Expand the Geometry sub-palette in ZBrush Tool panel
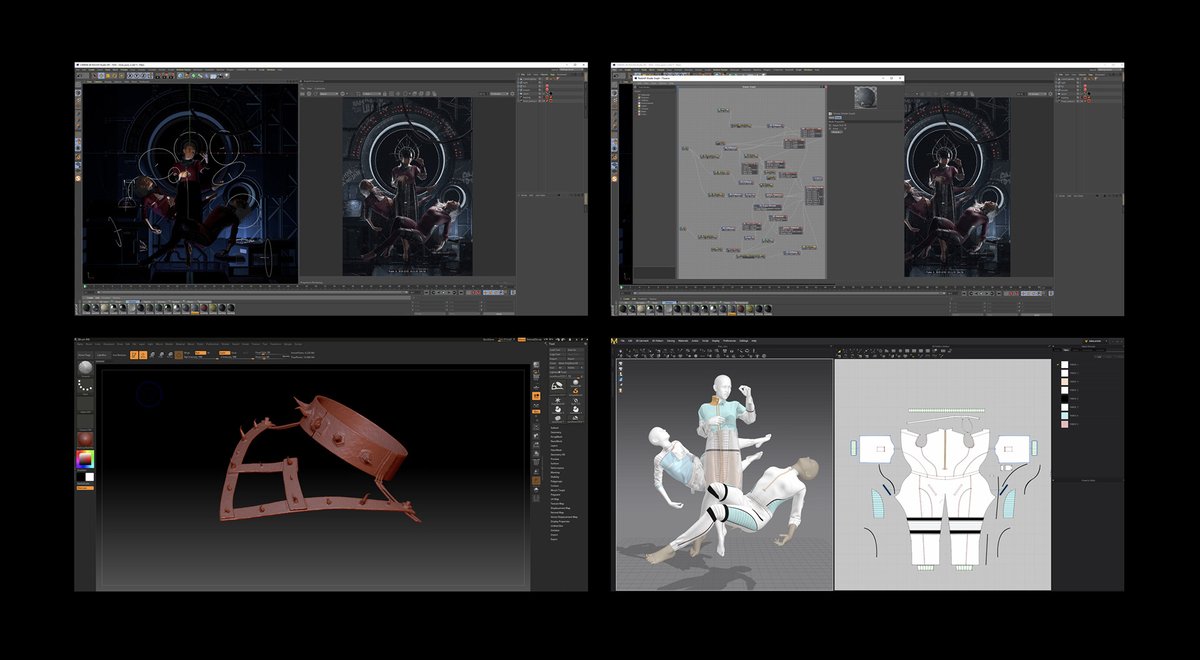 pos(556,433)
